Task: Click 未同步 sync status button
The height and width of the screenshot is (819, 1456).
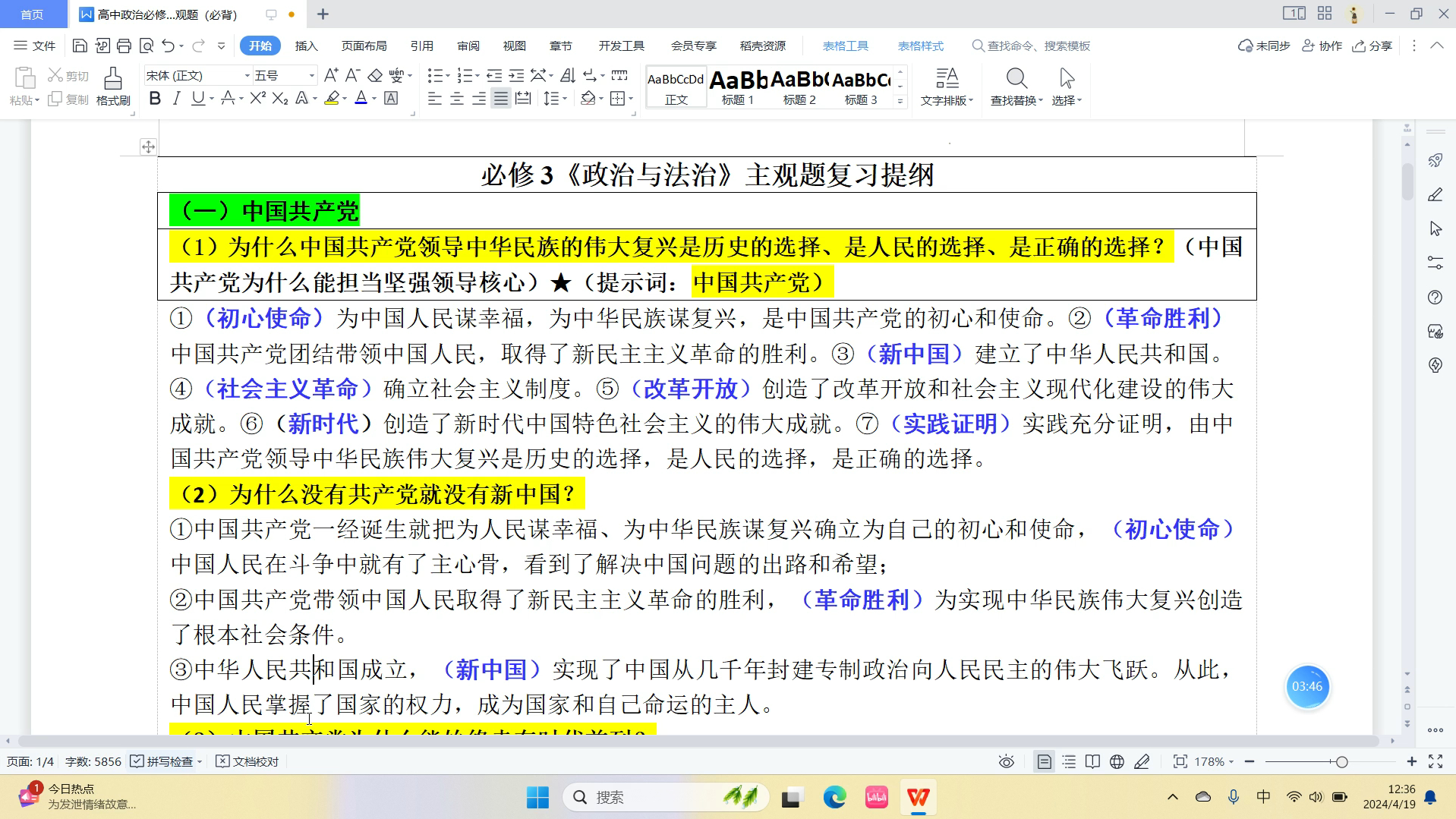Action: tap(1264, 46)
